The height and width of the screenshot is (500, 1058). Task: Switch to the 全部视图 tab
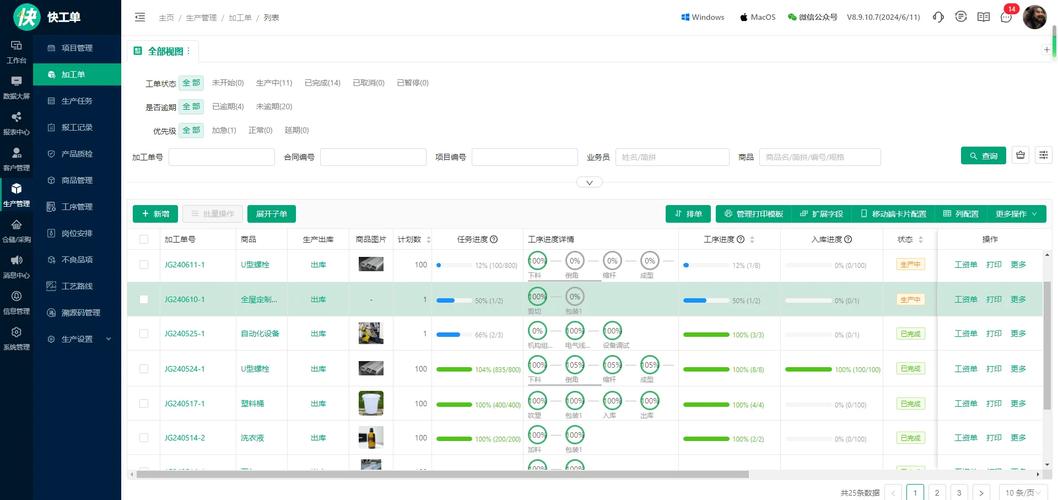click(x=161, y=51)
